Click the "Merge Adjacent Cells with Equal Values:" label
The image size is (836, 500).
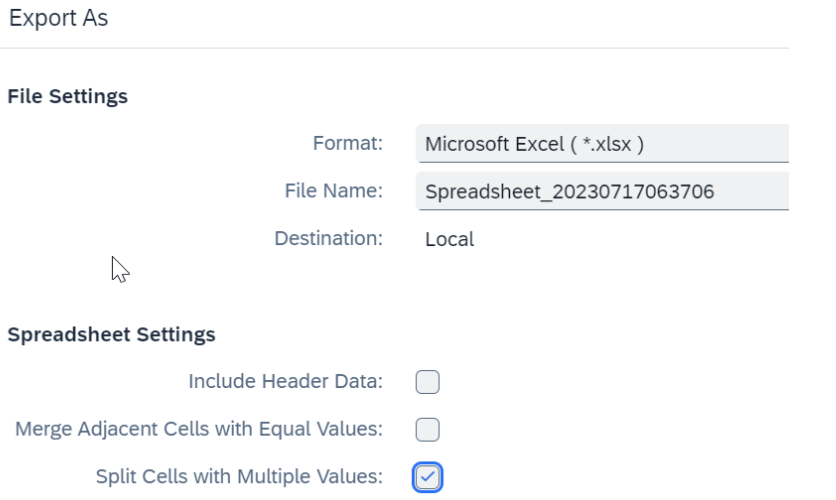[x=199, y=429]
